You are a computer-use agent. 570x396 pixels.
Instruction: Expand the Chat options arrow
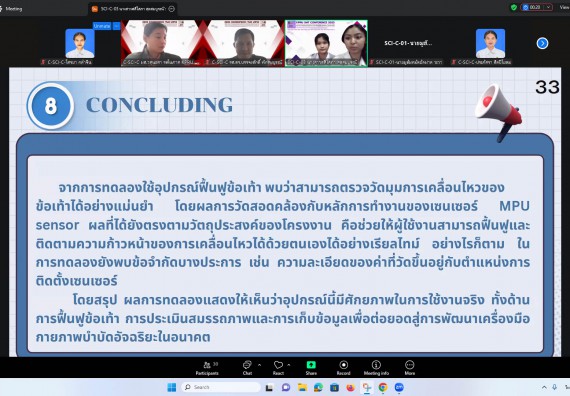260,365
